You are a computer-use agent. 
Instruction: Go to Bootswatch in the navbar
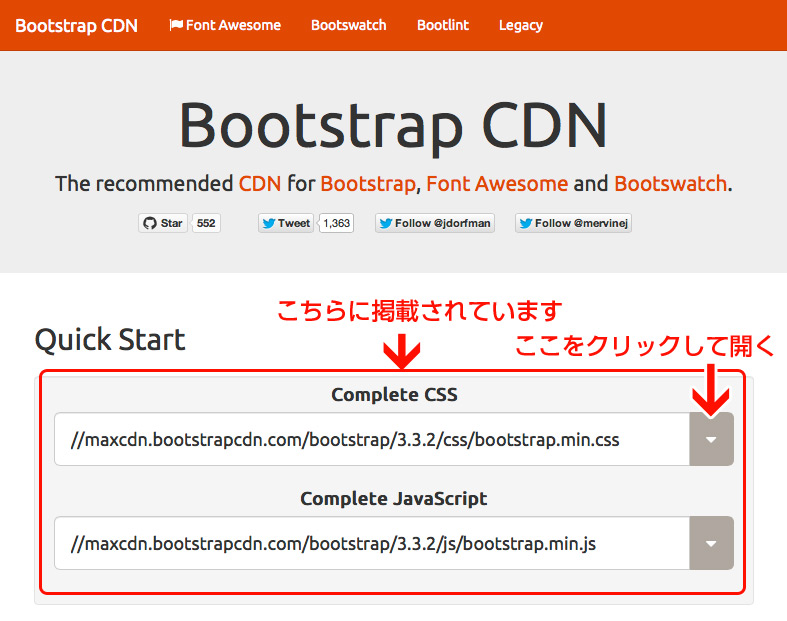click(x=348, y=25)
